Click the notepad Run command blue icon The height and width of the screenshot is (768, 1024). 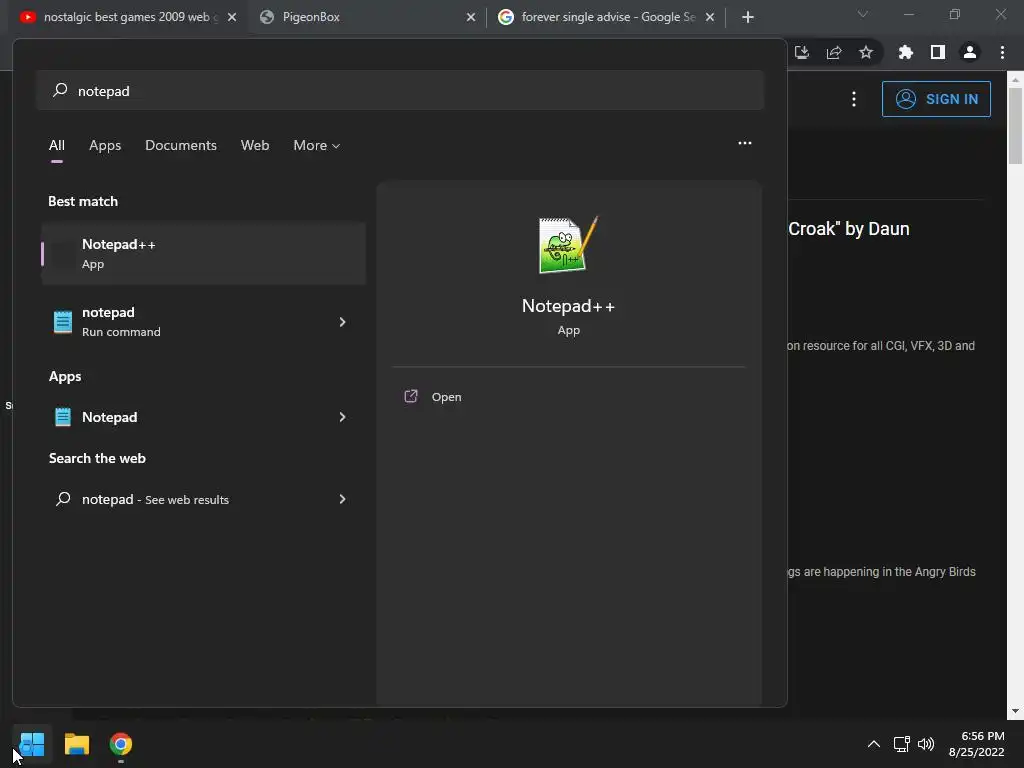click(x=63, y=322)
